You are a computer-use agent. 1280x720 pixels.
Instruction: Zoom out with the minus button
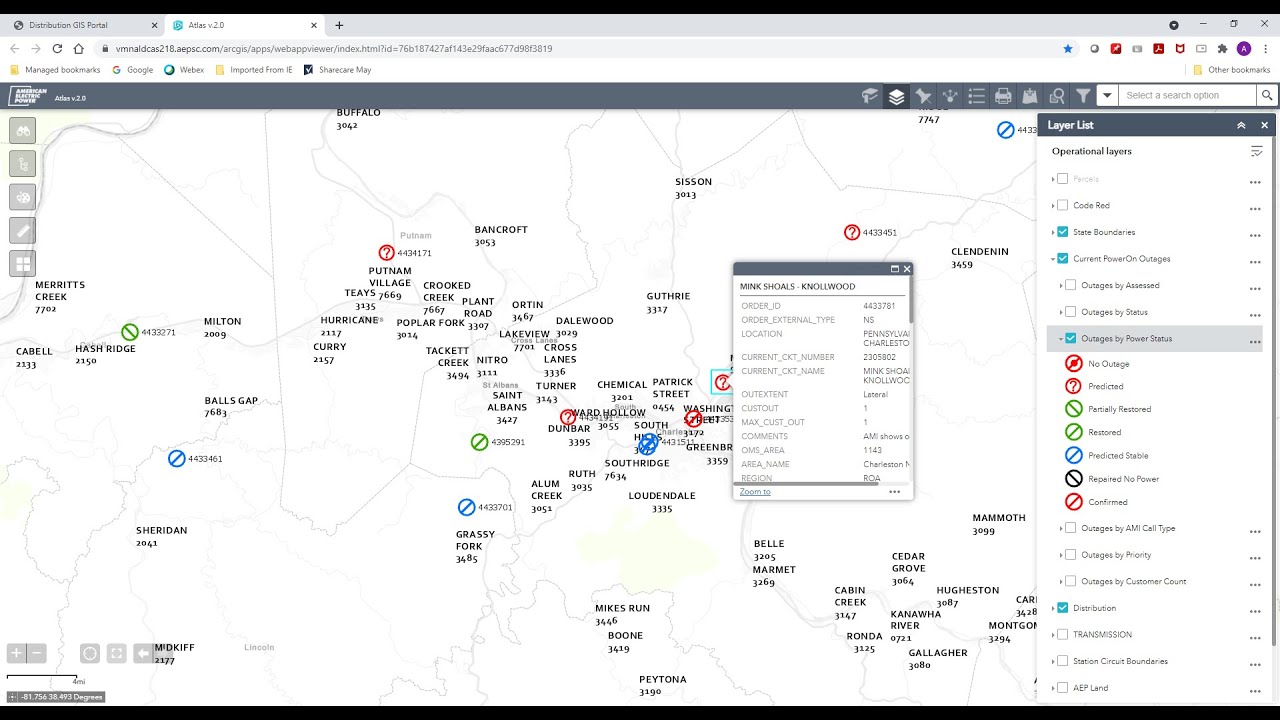tap(37, 653)
